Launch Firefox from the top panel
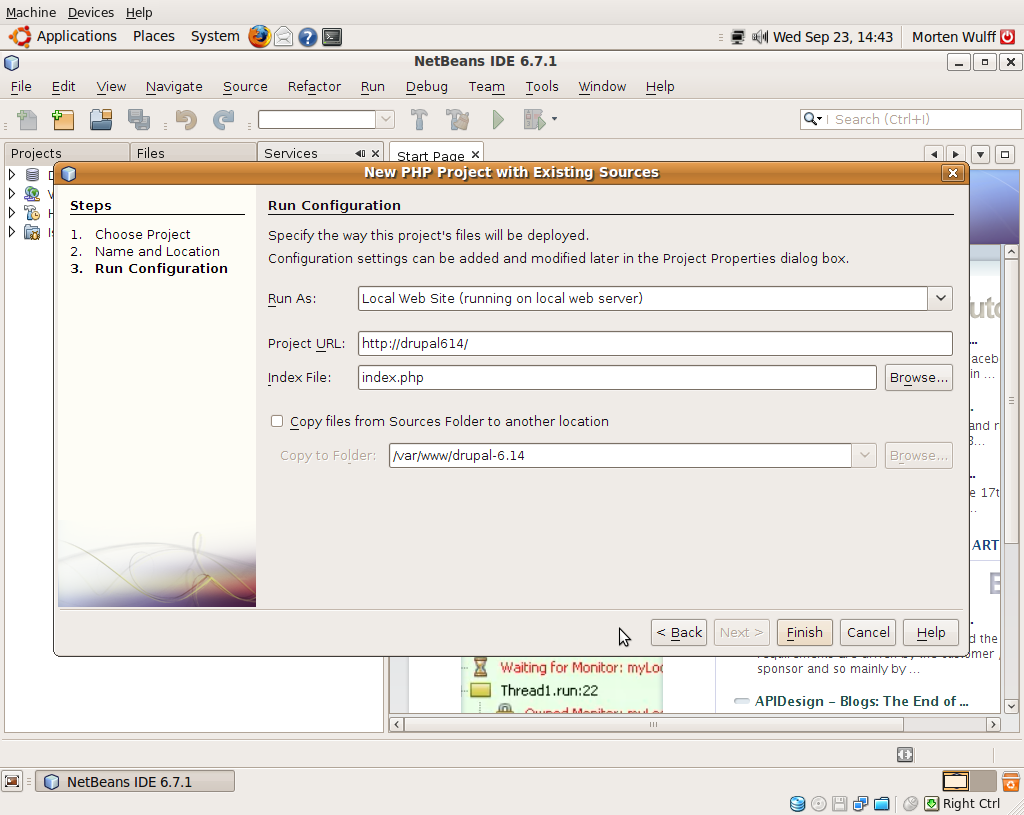Viewport: 1024px width, 815px height. point(259,37)
